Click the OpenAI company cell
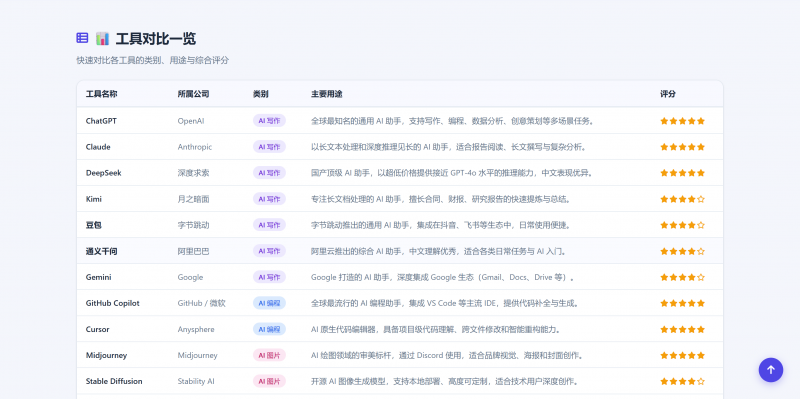Viewport: 800px width, 399px height. 191,121
